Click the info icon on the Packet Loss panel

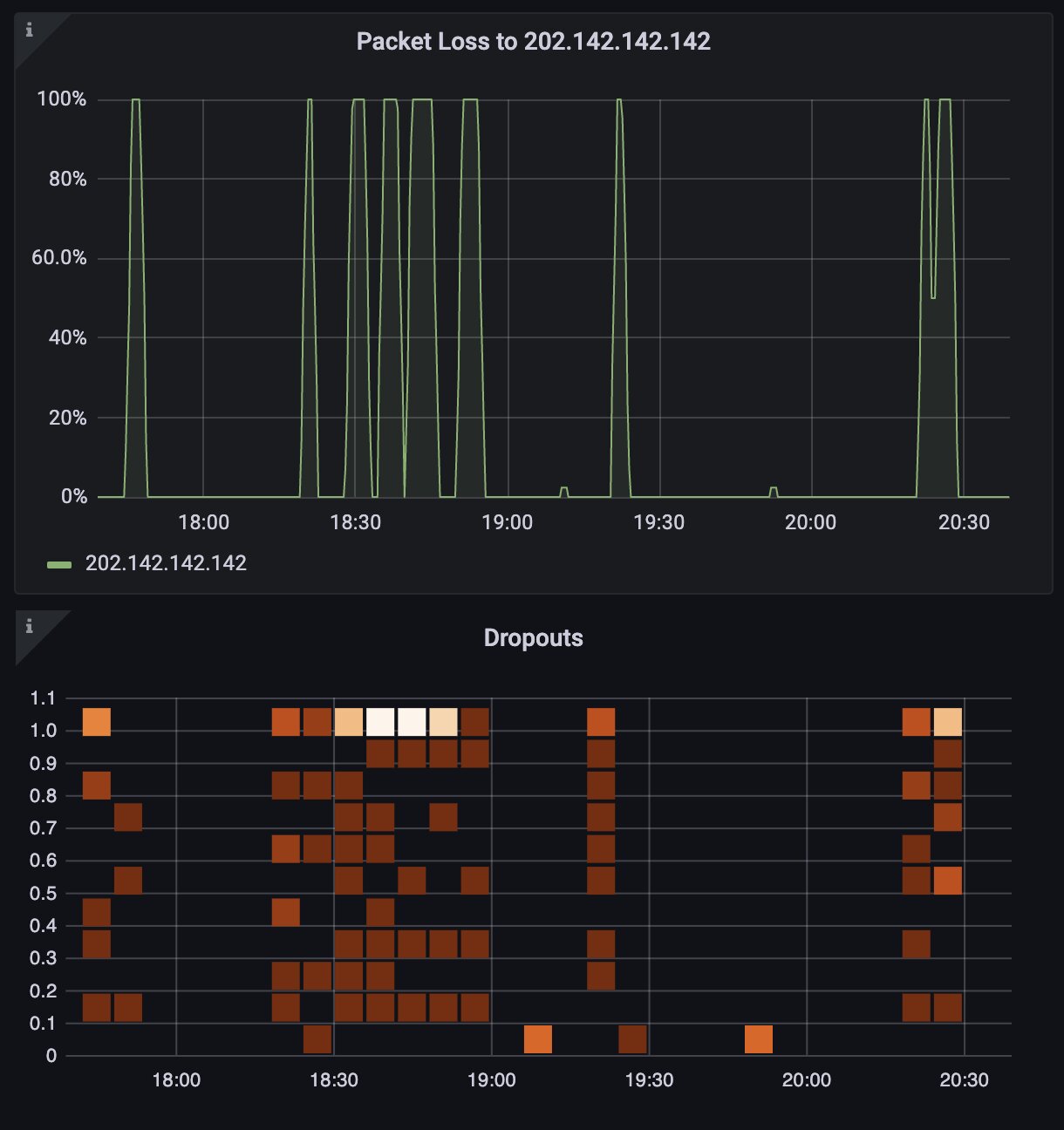29,31
